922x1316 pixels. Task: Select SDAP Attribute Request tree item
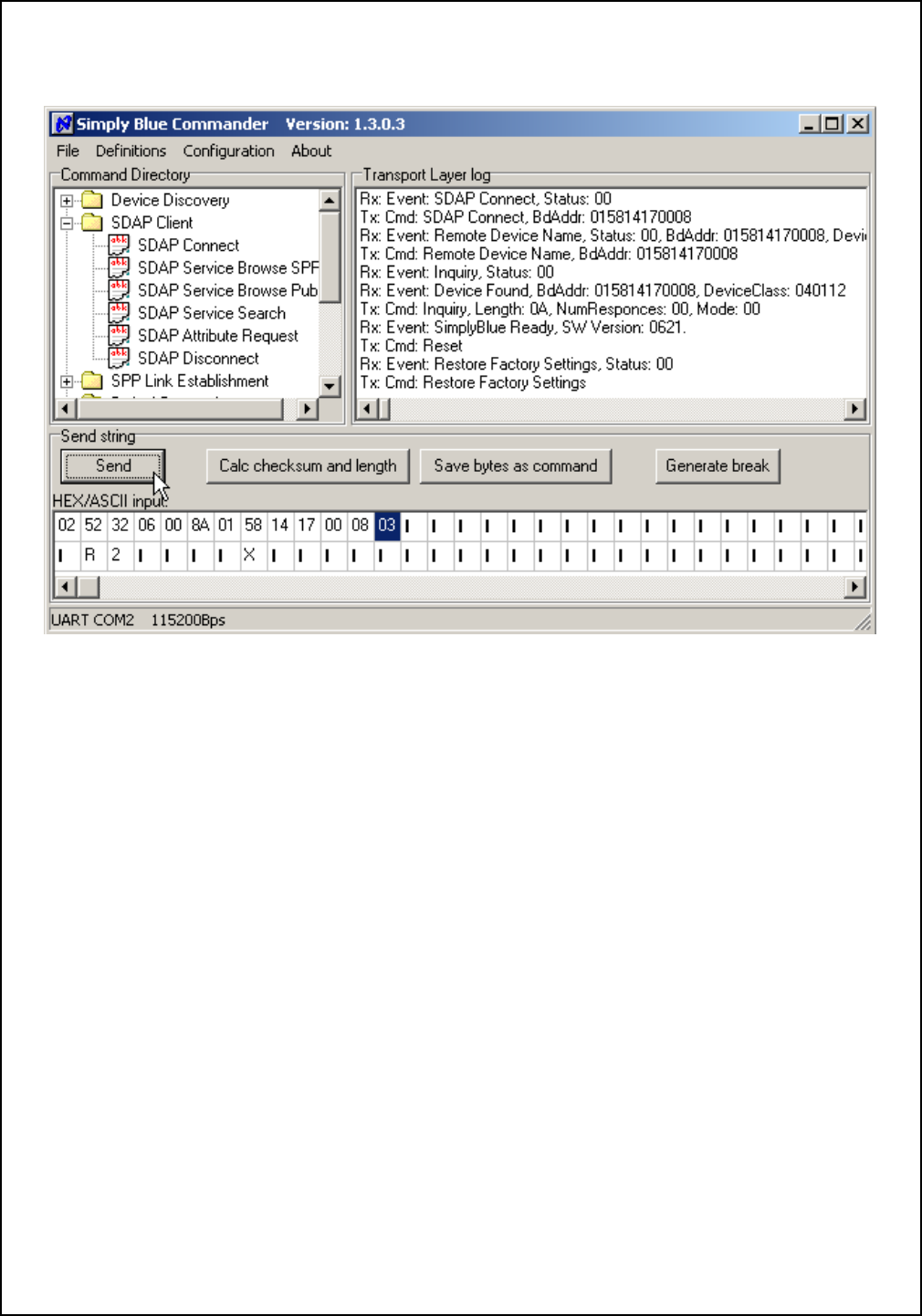218,336
